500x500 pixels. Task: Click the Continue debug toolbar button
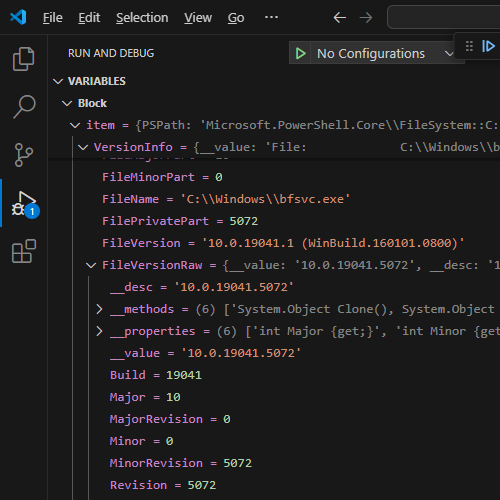(488, 46)
